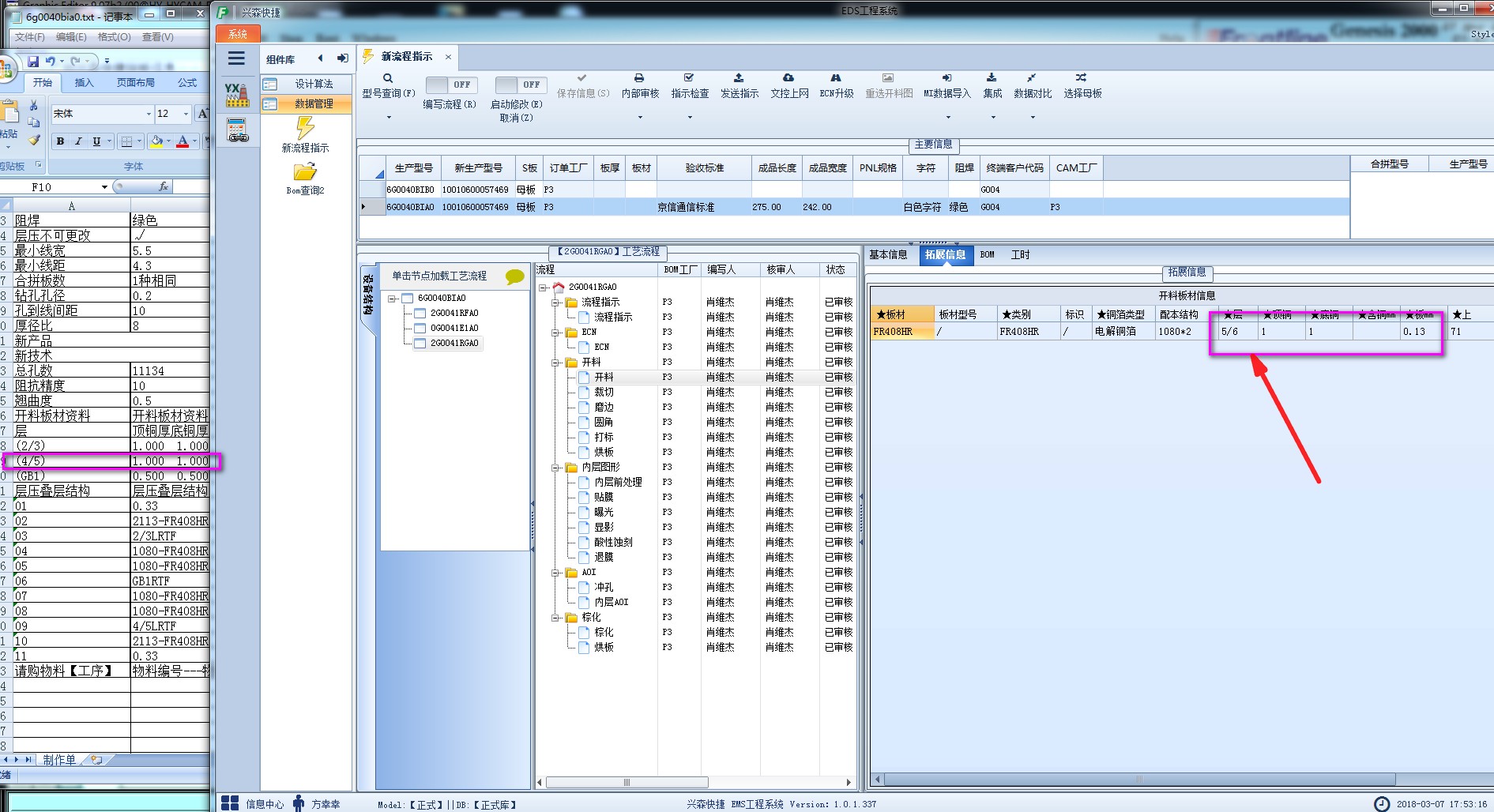This screenshot has width=1494, height=812.
Task: Collapse the 2G0041RGA0 root process node
Action: (543, 288)
